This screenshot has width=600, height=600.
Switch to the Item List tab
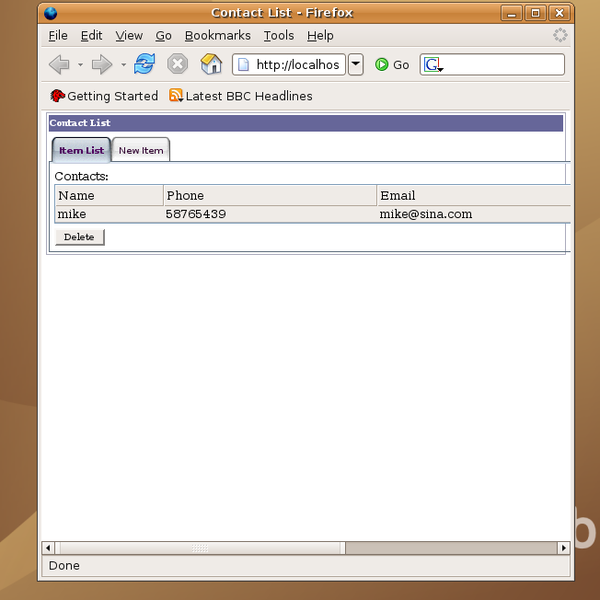click(81, 150)
